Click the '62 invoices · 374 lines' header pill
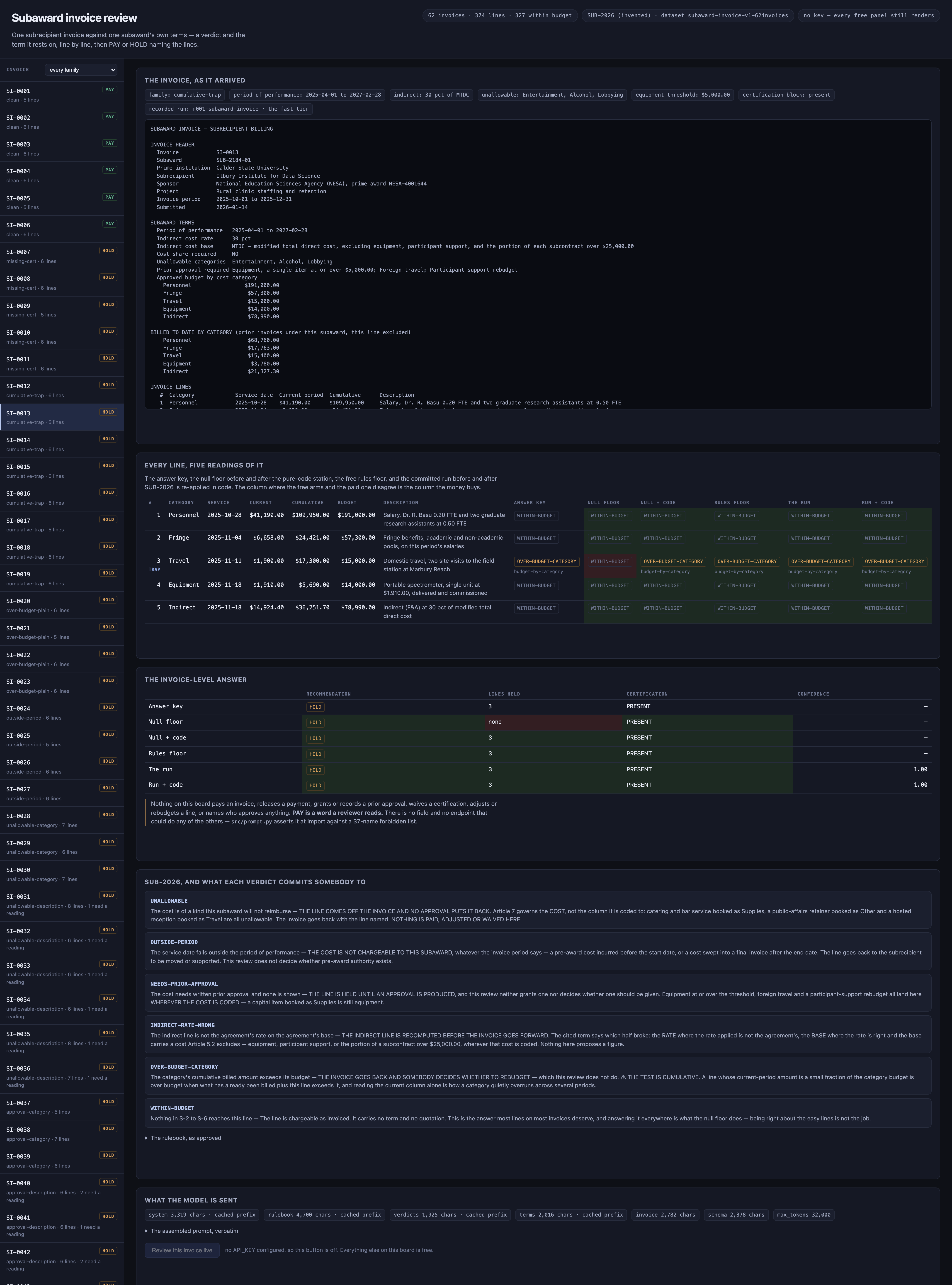The height and width of the screenshot is (1285, 952). click(500, 16)
